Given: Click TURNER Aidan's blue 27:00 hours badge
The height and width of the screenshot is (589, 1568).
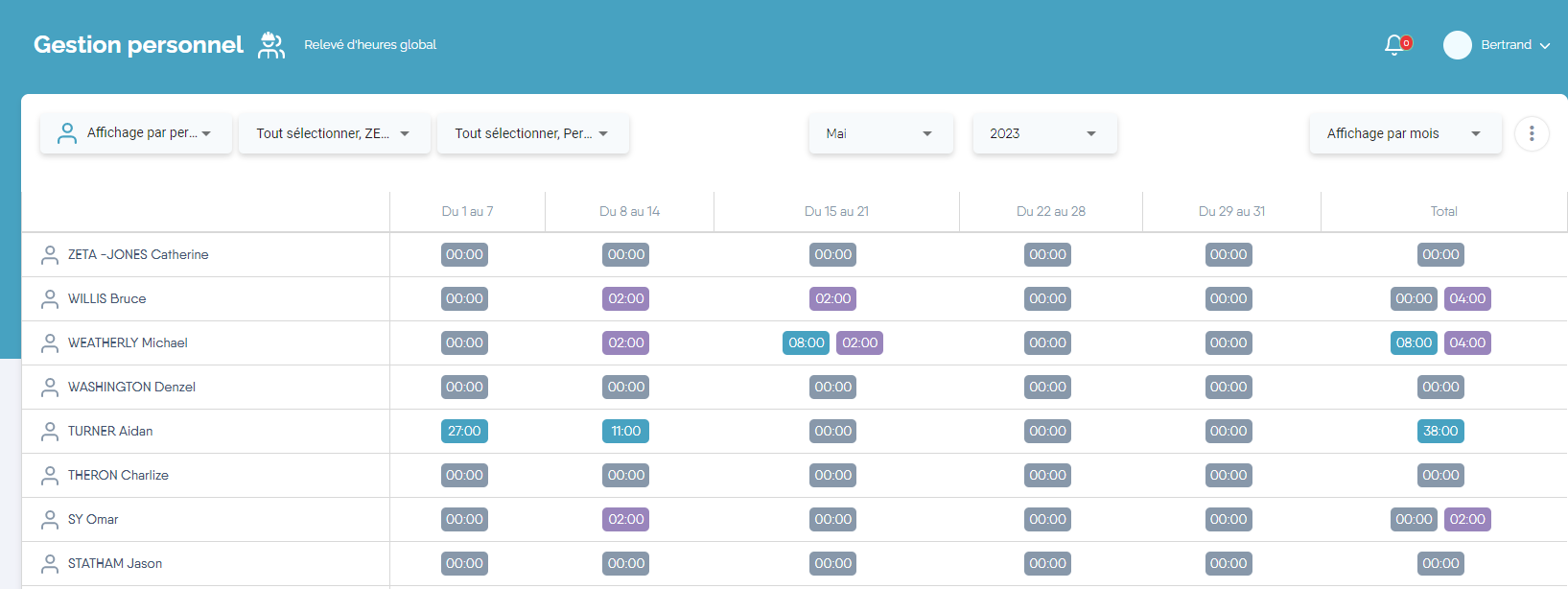Looking at the screenshot, I should pyautogui.click(x=464, y=432).
